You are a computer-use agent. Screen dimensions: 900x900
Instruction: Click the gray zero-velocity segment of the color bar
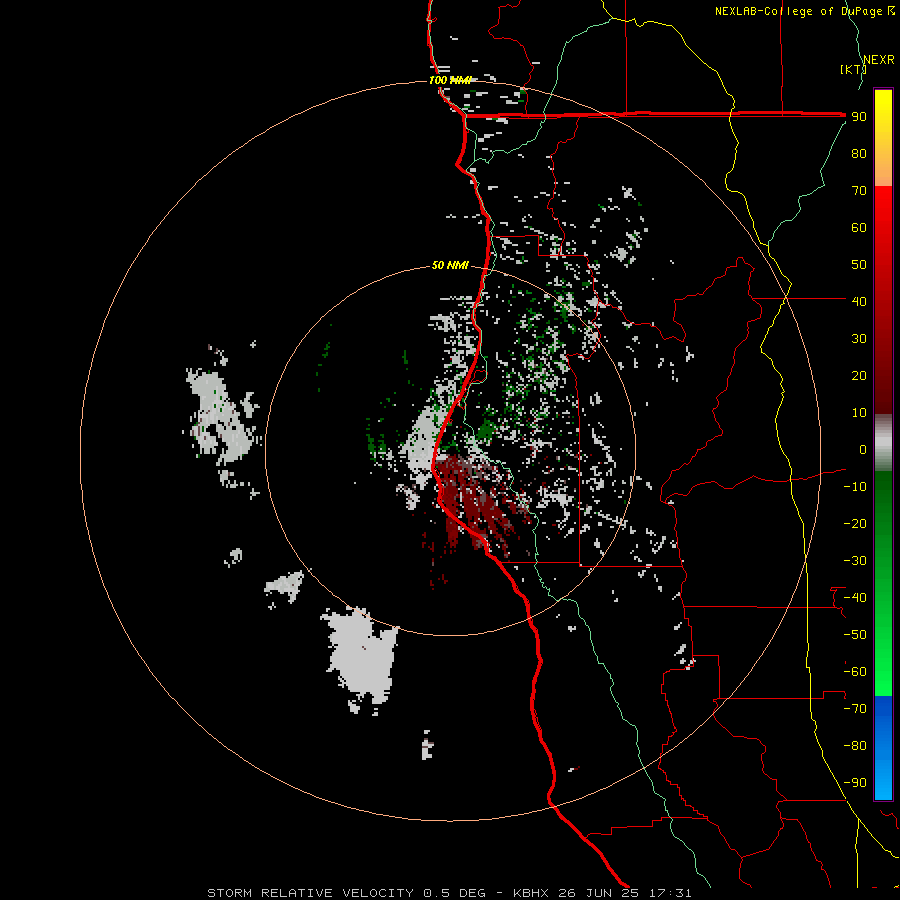tap(883, 442)
